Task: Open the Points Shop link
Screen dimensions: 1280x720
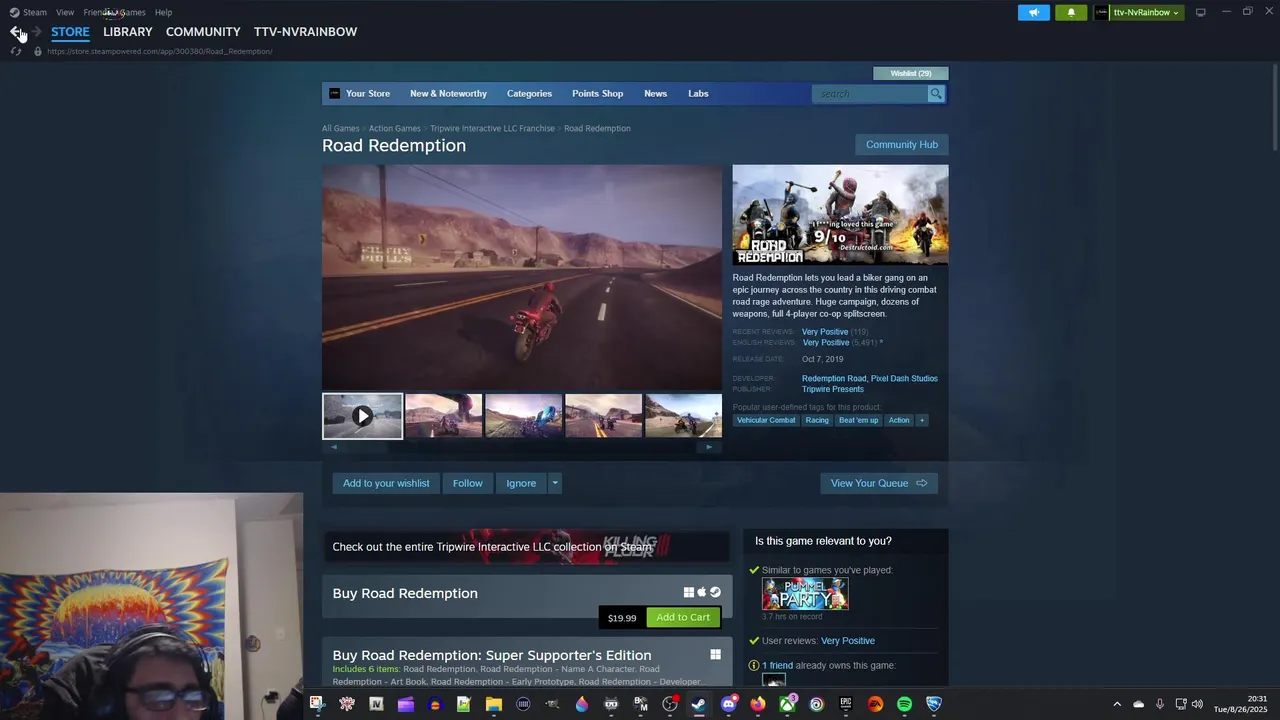Action: point(597,93)
